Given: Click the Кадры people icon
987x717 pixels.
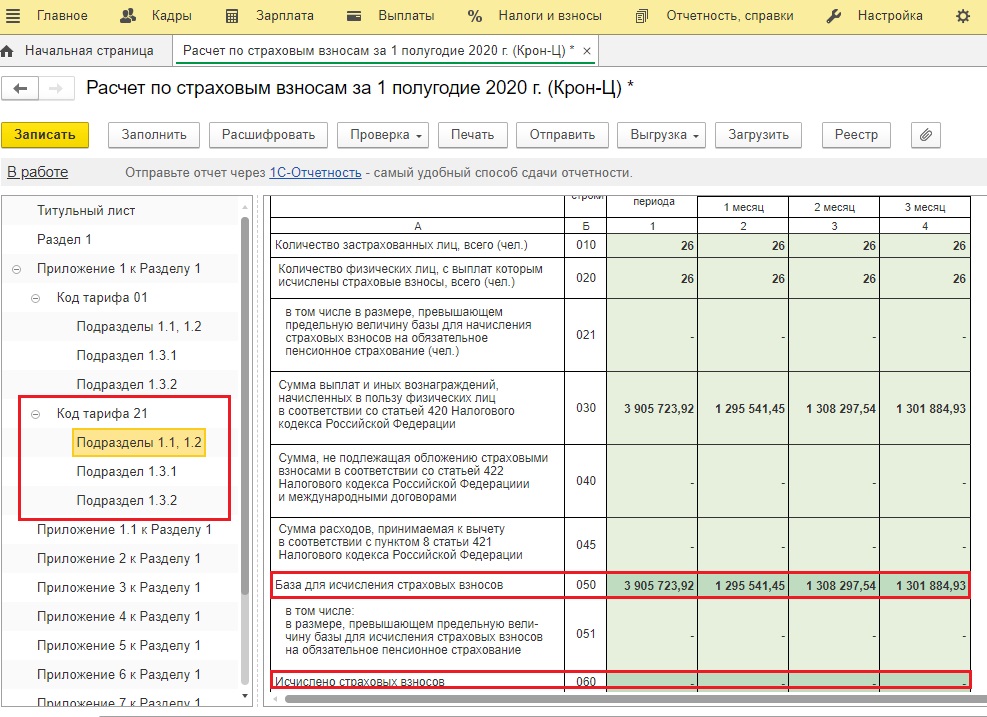Looking at the screenshot, I should coord(128,16).
